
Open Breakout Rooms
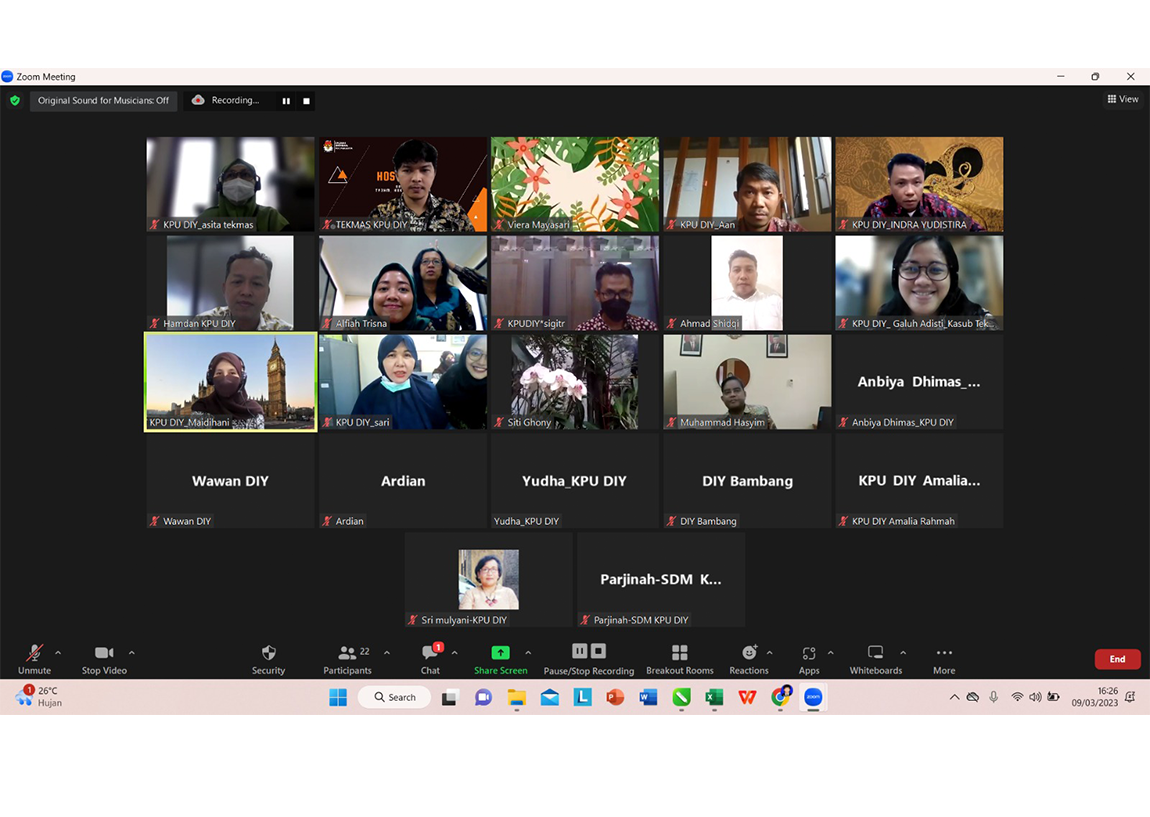point(679,653)
